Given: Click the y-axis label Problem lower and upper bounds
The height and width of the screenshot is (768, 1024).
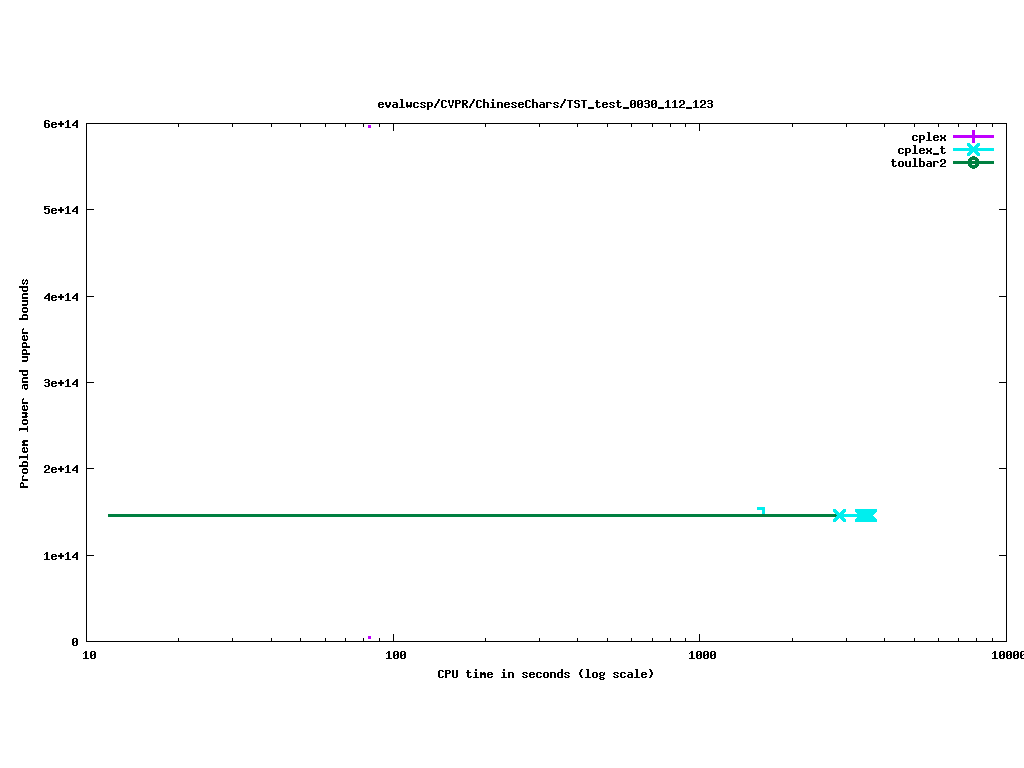Looking at the screenshot, I should (25, 383).
